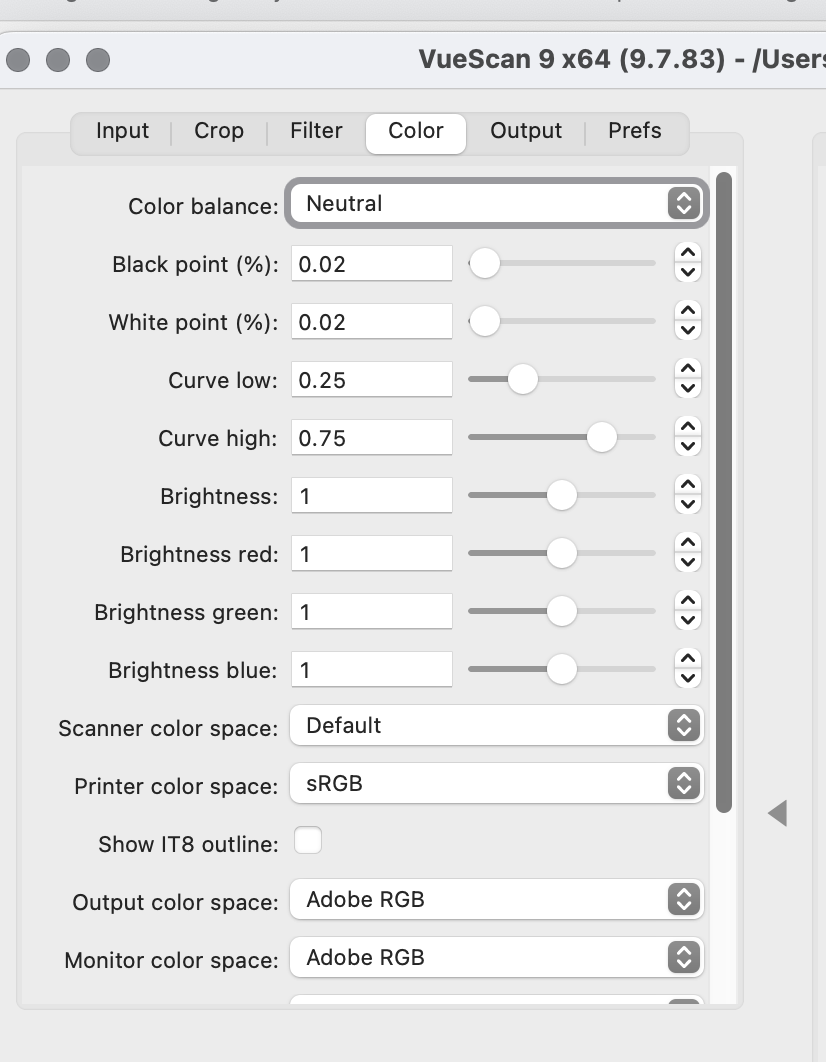
Task: Go to the Prefs tab
Action: (635, 131)
